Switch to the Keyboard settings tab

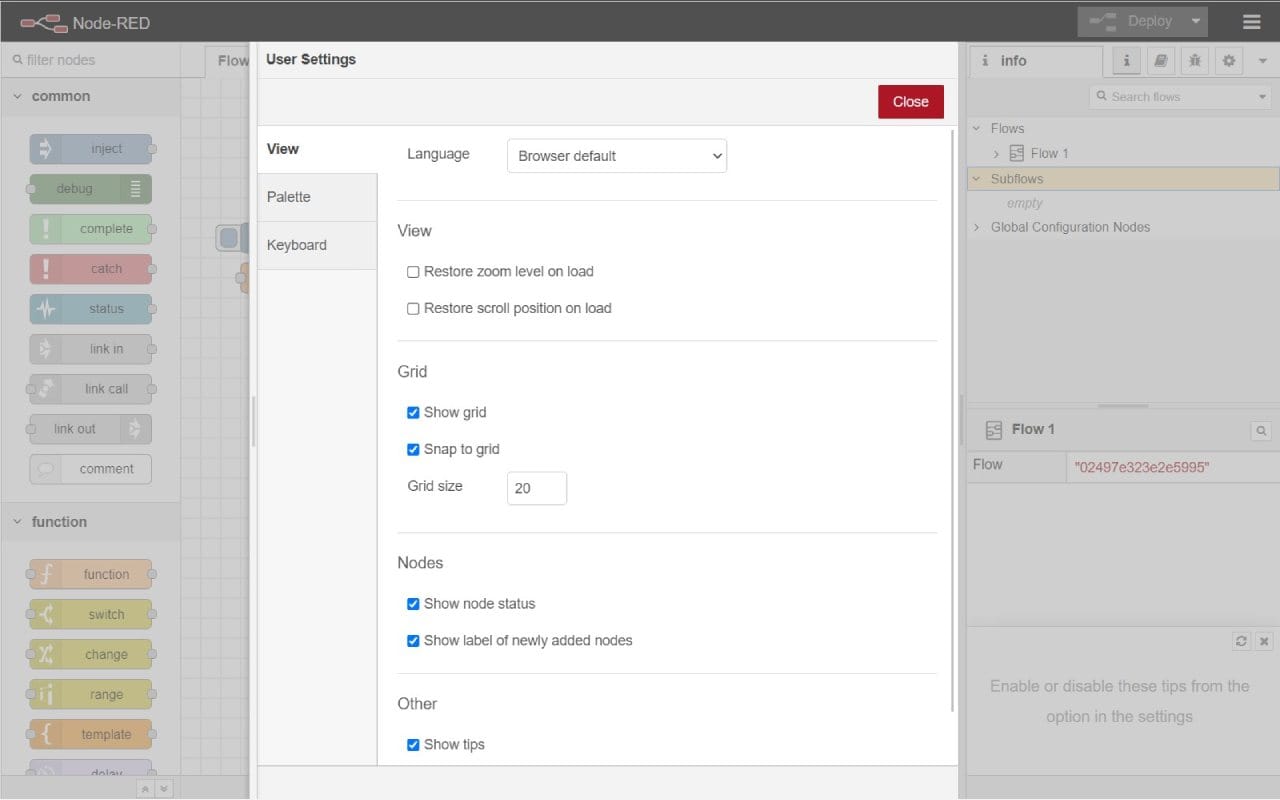296,245
